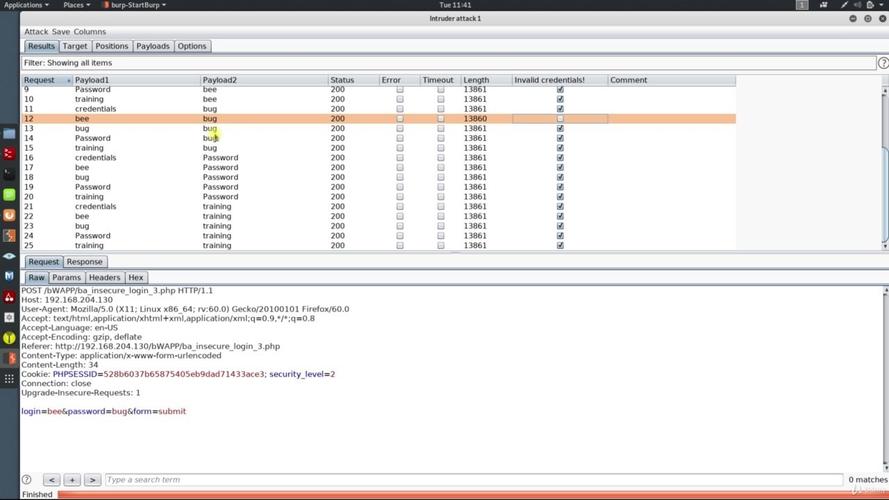Toggle Error checkbox for request 16
The image size is (889, 500).
click(x=400, y=158)
